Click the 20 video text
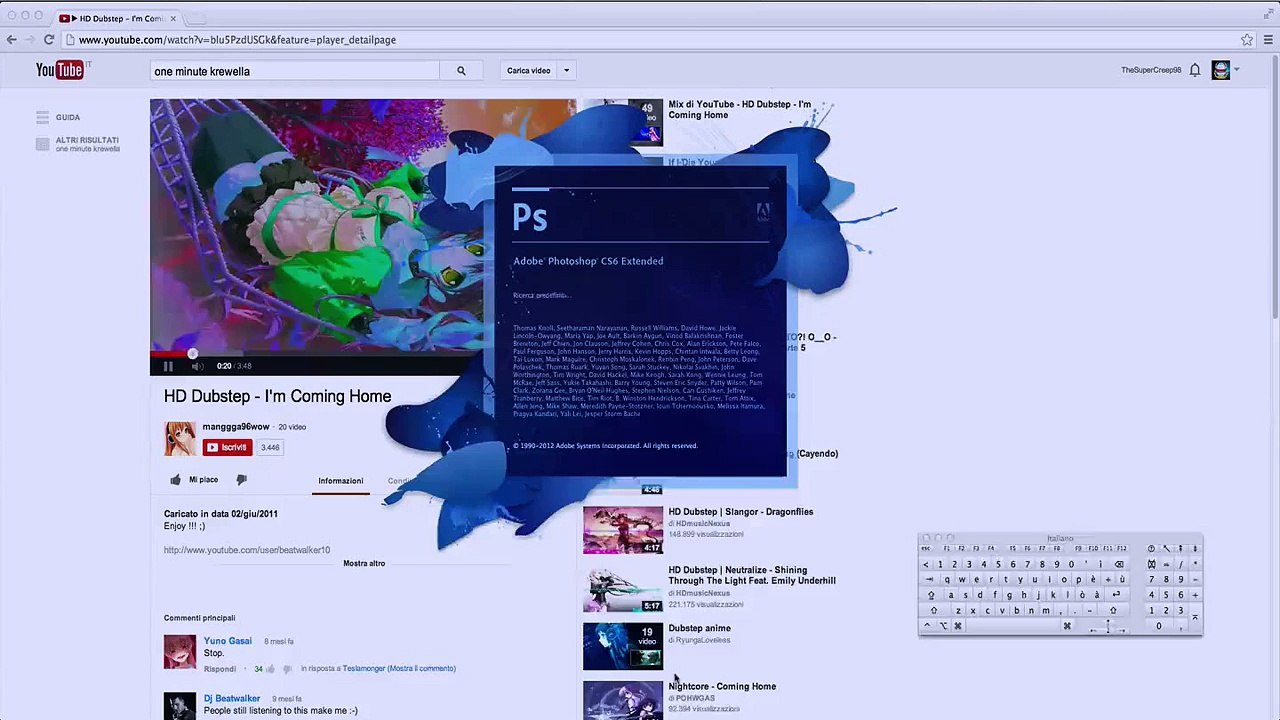Viewport: 1280px width, 720px height. pos(292,427)
